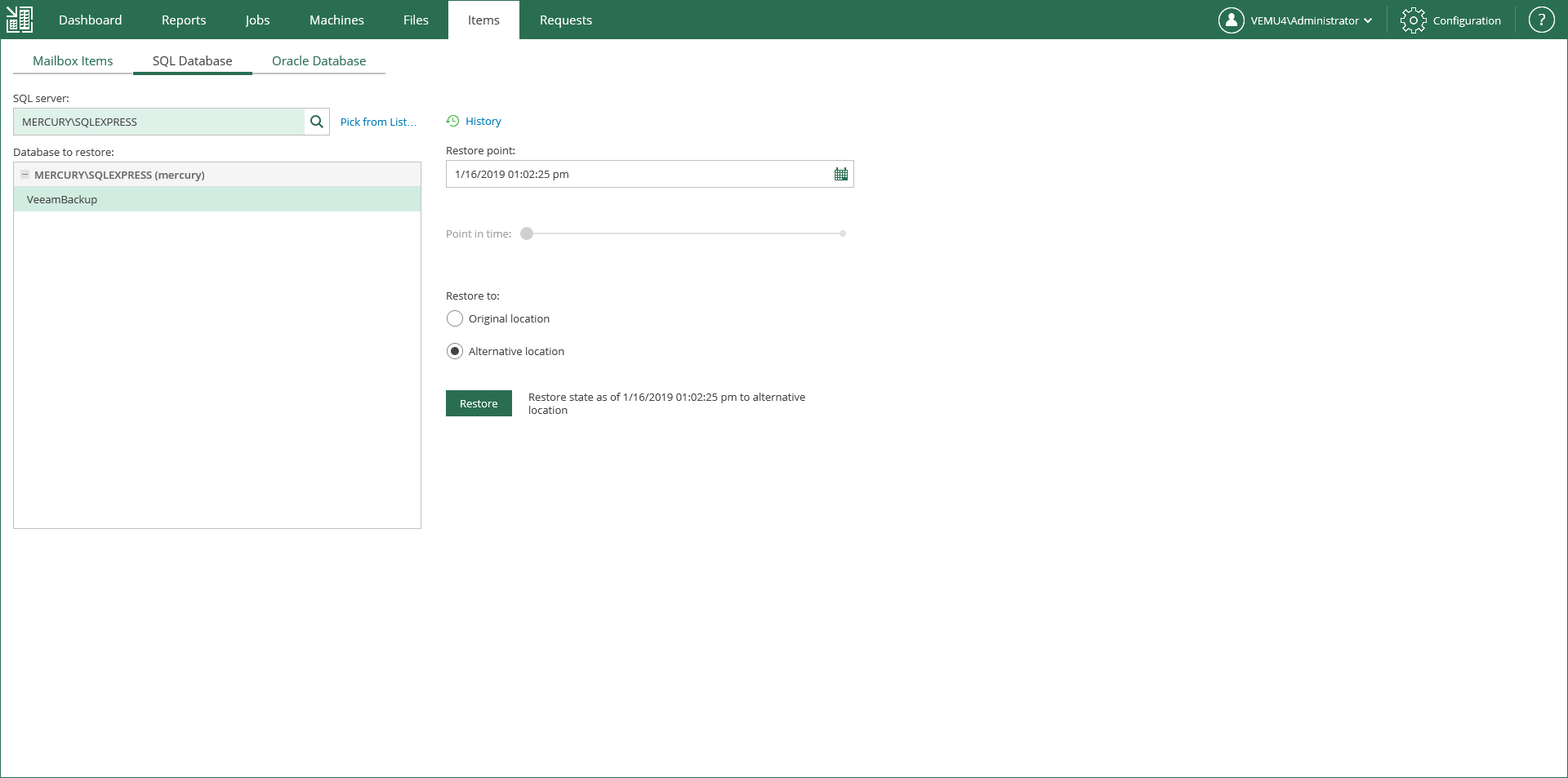Switch to the Machines tab
The image size is (1568, 778).
[x=336, y=20]
